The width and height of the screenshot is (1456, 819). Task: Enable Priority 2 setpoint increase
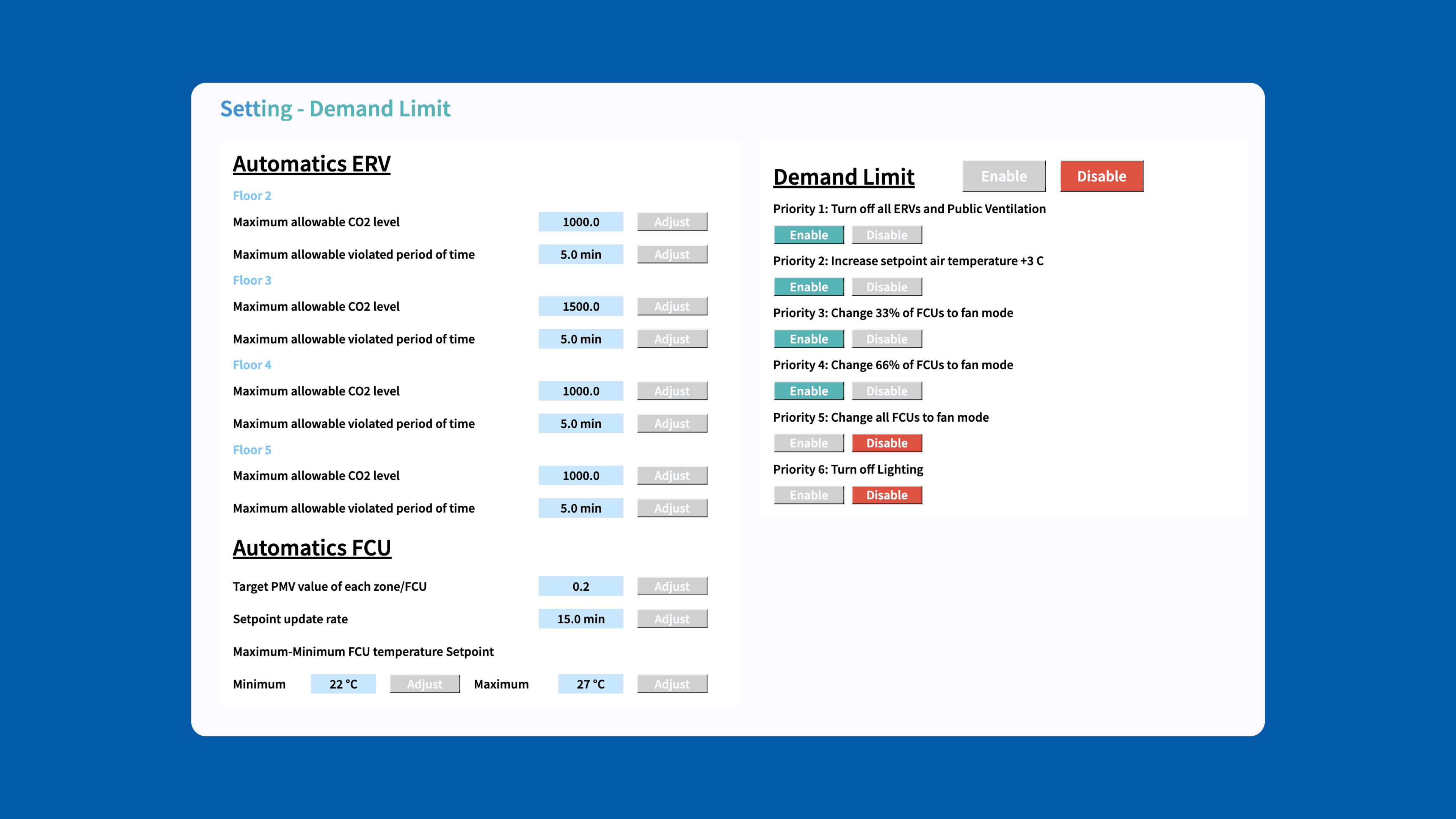click(x=808, y=287)
